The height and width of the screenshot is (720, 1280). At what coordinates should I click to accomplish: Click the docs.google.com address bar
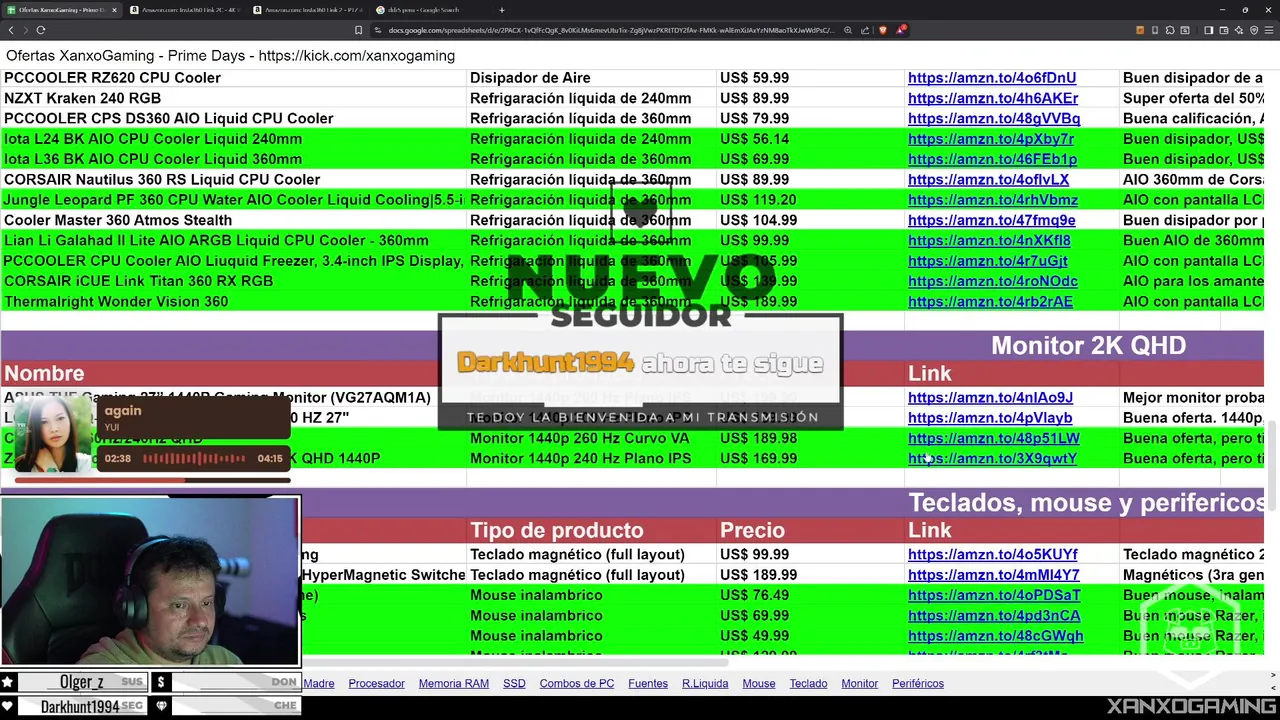(x=610, y=30)
